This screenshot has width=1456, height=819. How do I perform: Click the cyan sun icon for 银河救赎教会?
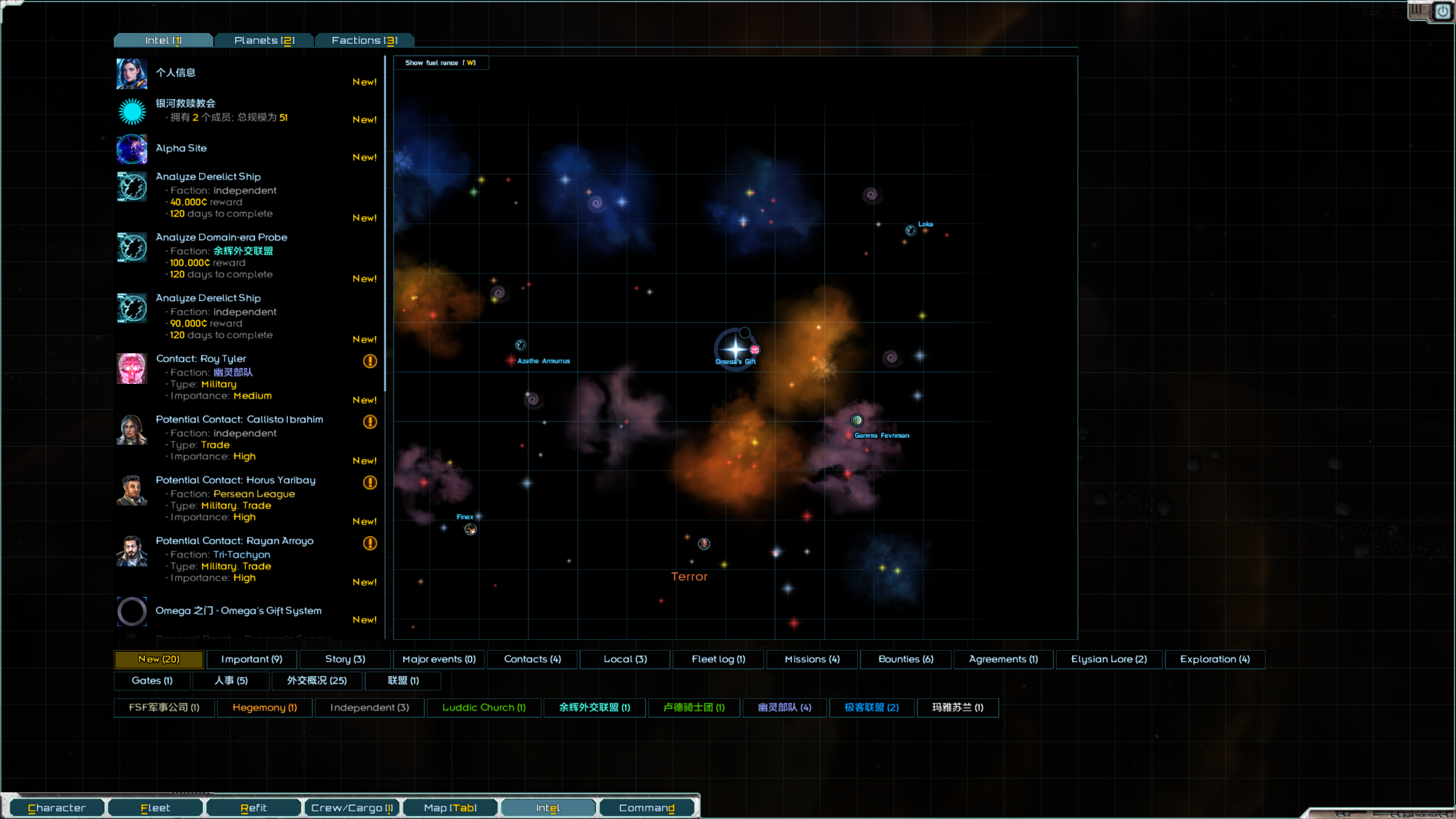coord(132,111)
